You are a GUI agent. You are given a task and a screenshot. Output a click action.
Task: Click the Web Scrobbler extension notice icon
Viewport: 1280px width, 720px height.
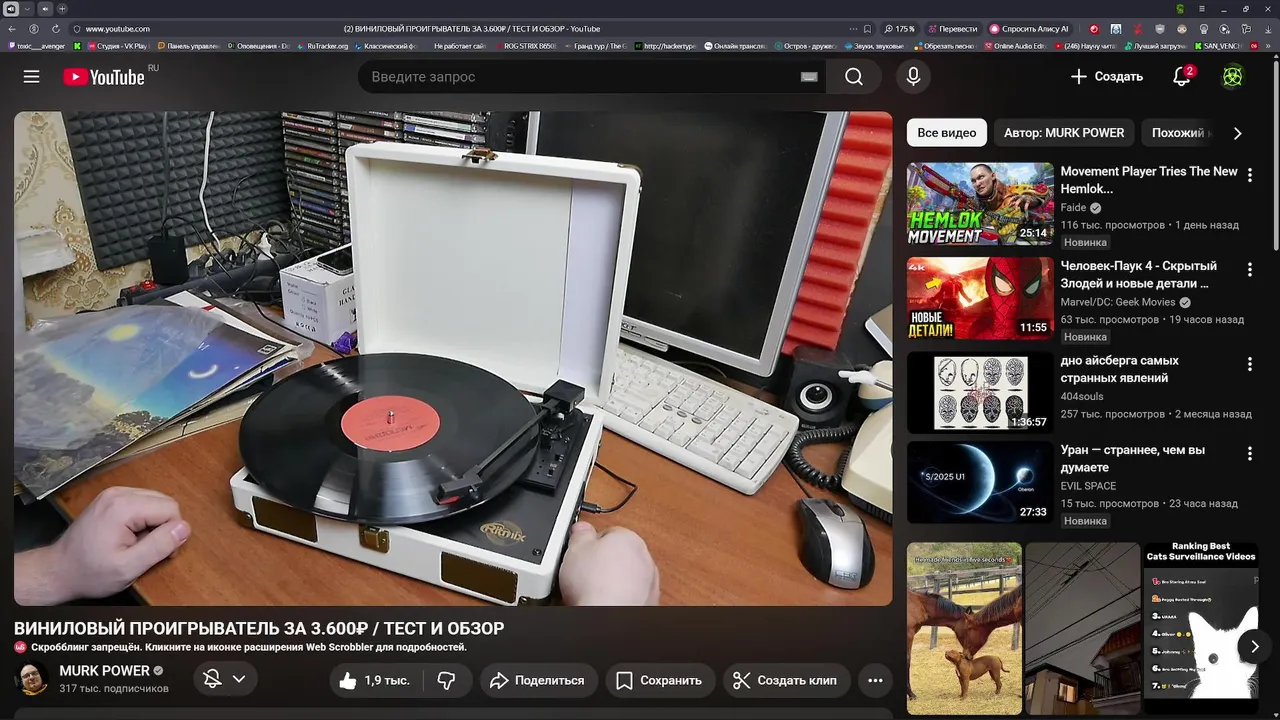pyautogui.click(x=20, y=647)
